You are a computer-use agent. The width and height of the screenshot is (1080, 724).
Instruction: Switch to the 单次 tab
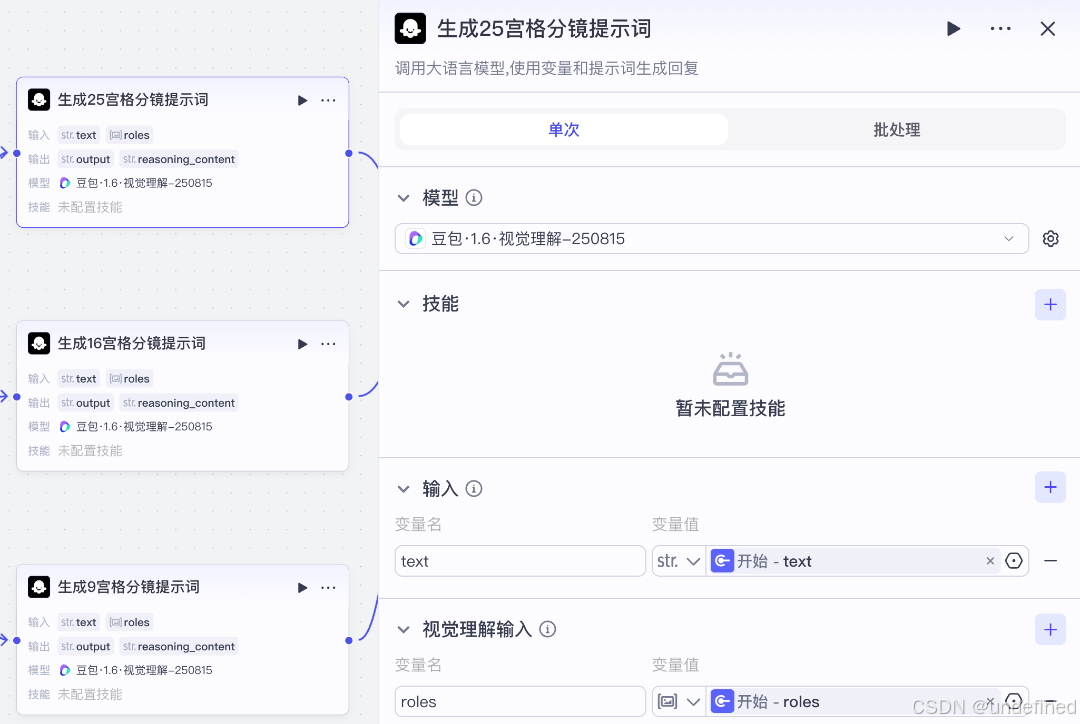(563, 130)
